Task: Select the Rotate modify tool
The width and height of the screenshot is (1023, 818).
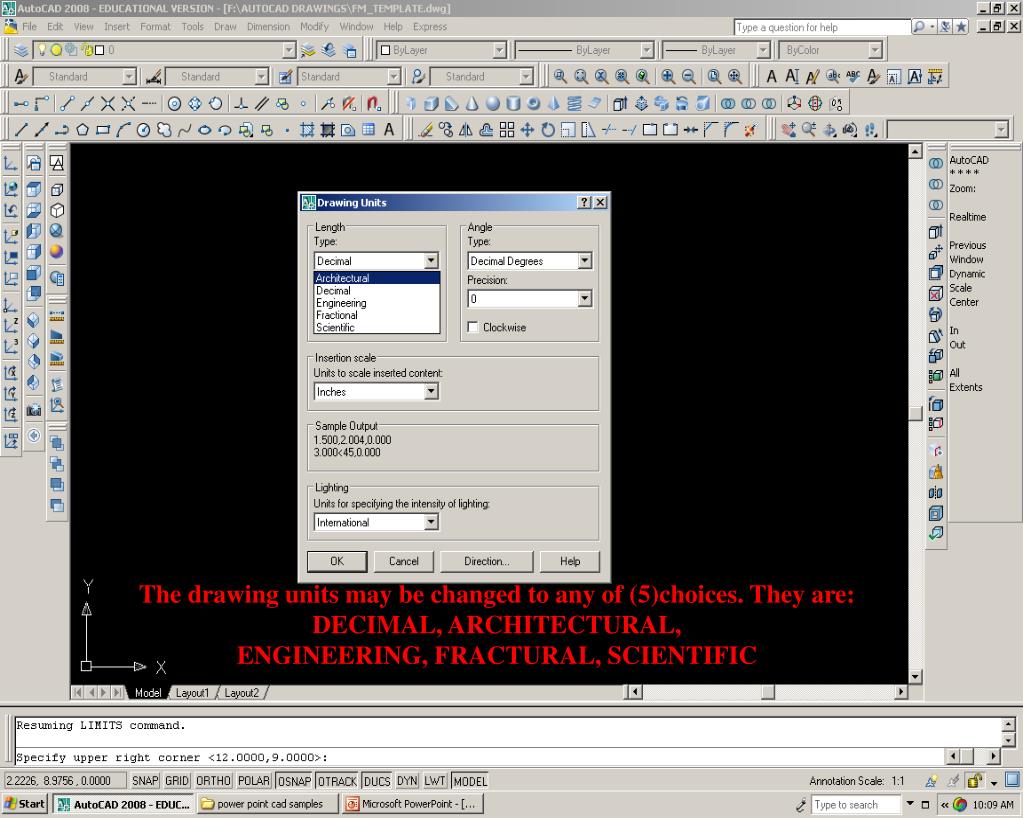Action: (x=547, y=130)
